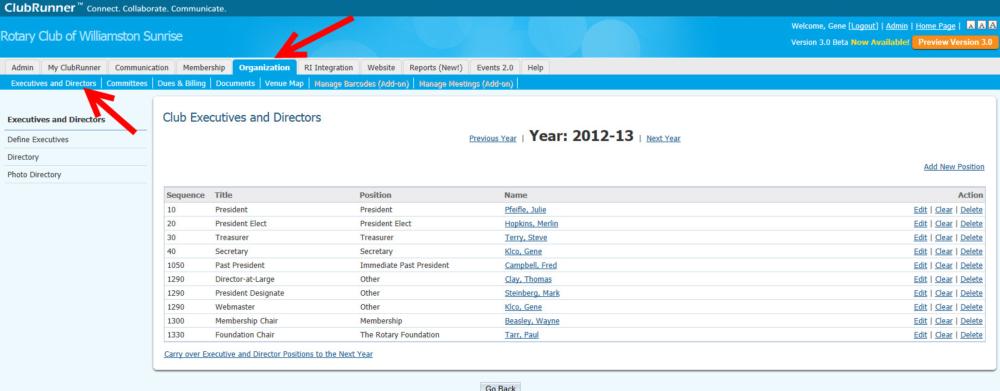Viewport: 1000px width, 391px height.
Task: Click the Sequence column header
Action: pyautogui.click(x=186, y=195)
